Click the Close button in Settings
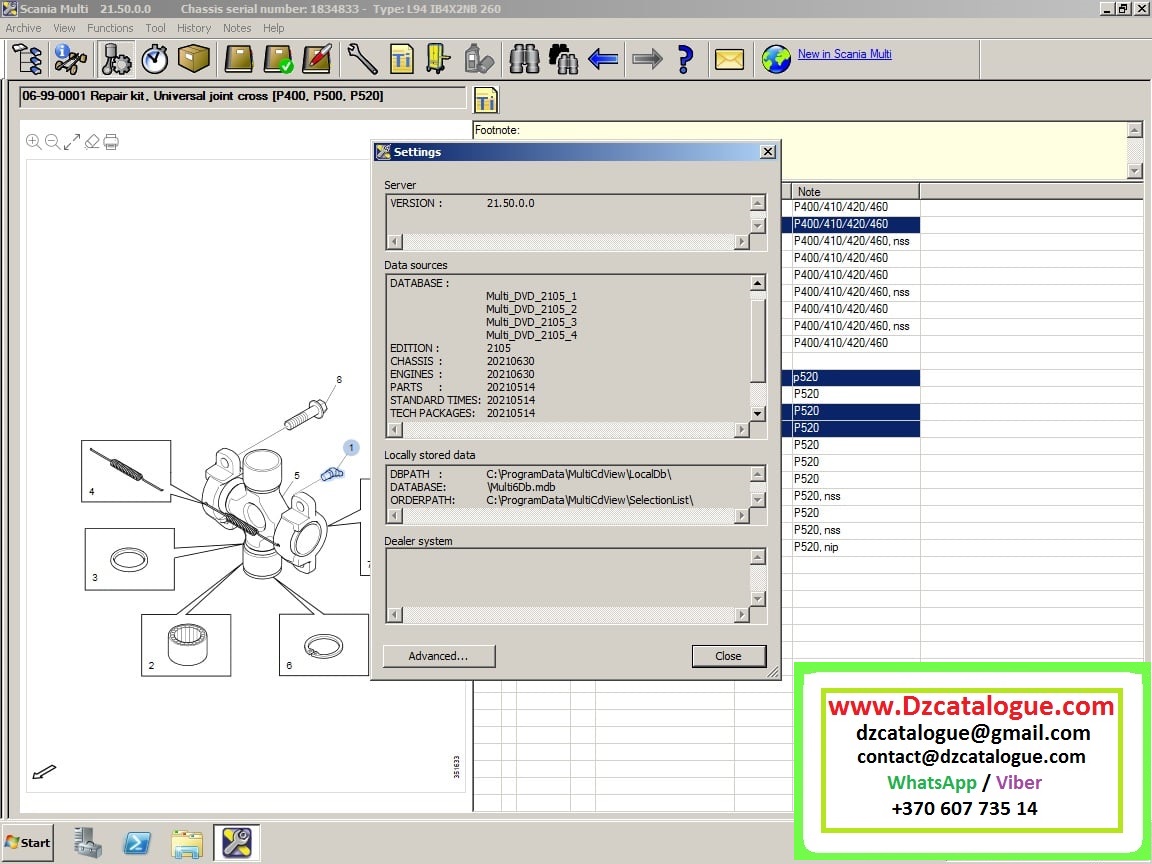Image resolution: width=1152 pixels, height=864 pixels. tap(728, 656)
